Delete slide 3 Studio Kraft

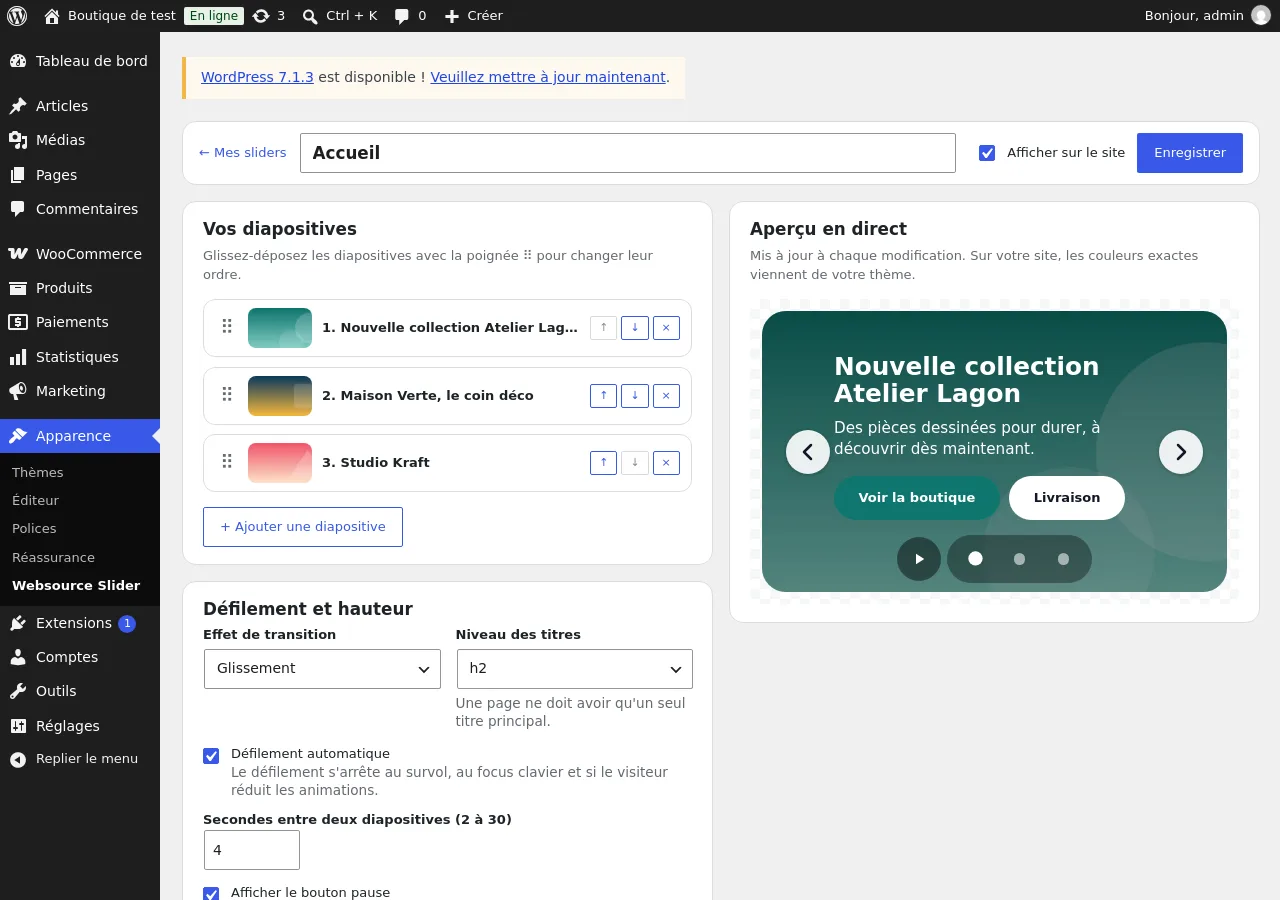pos(666,463)
